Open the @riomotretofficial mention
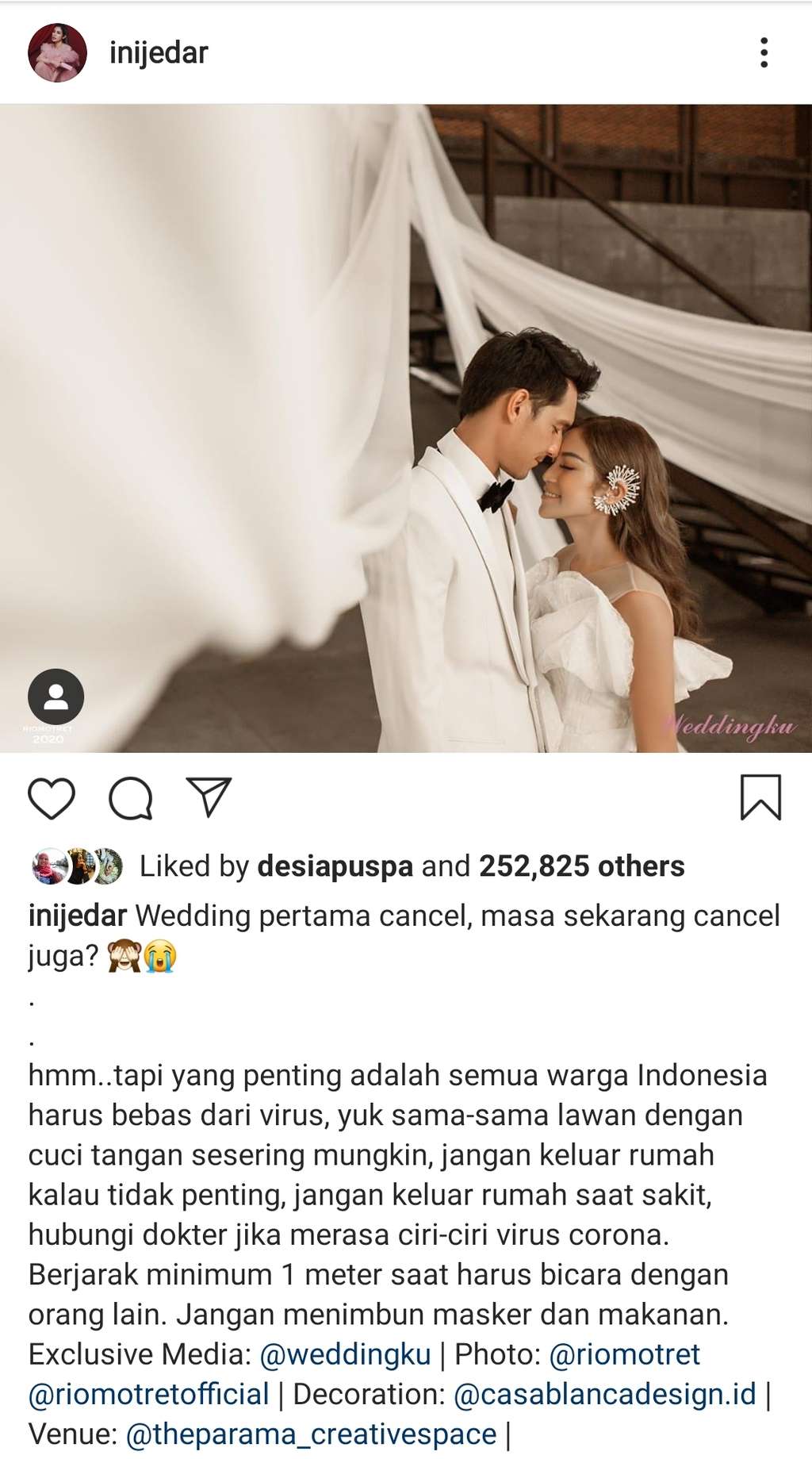This screenshot has width=812, height=1459. click(x=149, y=1394)
